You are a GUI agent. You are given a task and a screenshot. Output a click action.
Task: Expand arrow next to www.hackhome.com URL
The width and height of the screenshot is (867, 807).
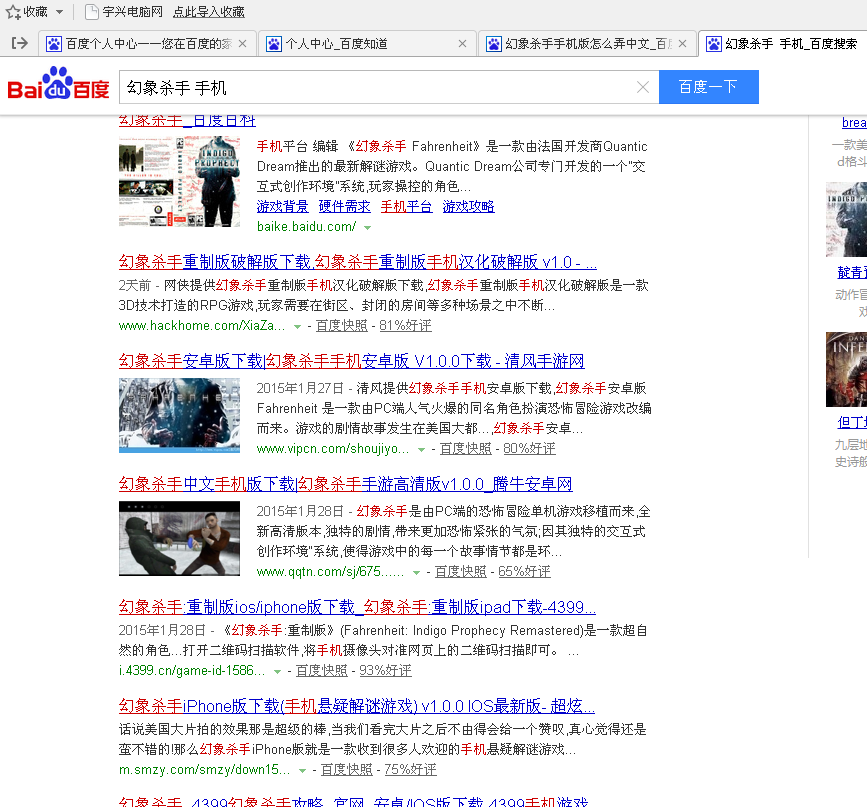pos(297,326)
